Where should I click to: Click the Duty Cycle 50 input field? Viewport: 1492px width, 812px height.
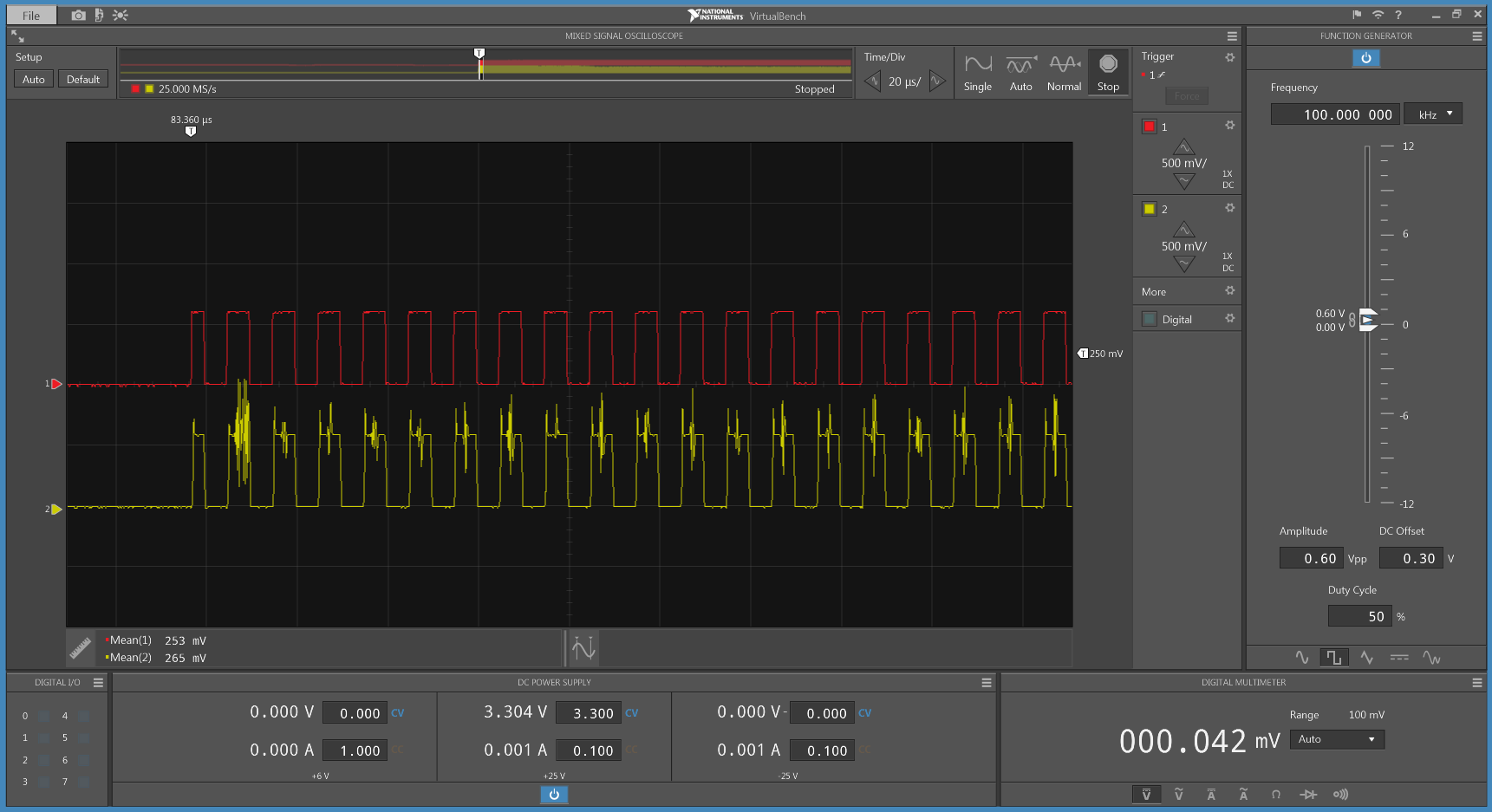(x=1360, y=616)
